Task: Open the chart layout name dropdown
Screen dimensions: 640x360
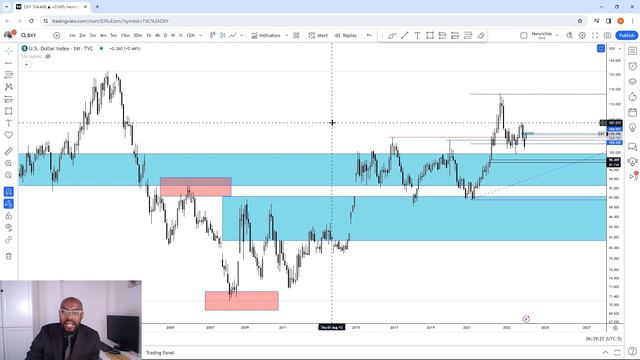Action: pyautogui.click(x=544, y=36)
